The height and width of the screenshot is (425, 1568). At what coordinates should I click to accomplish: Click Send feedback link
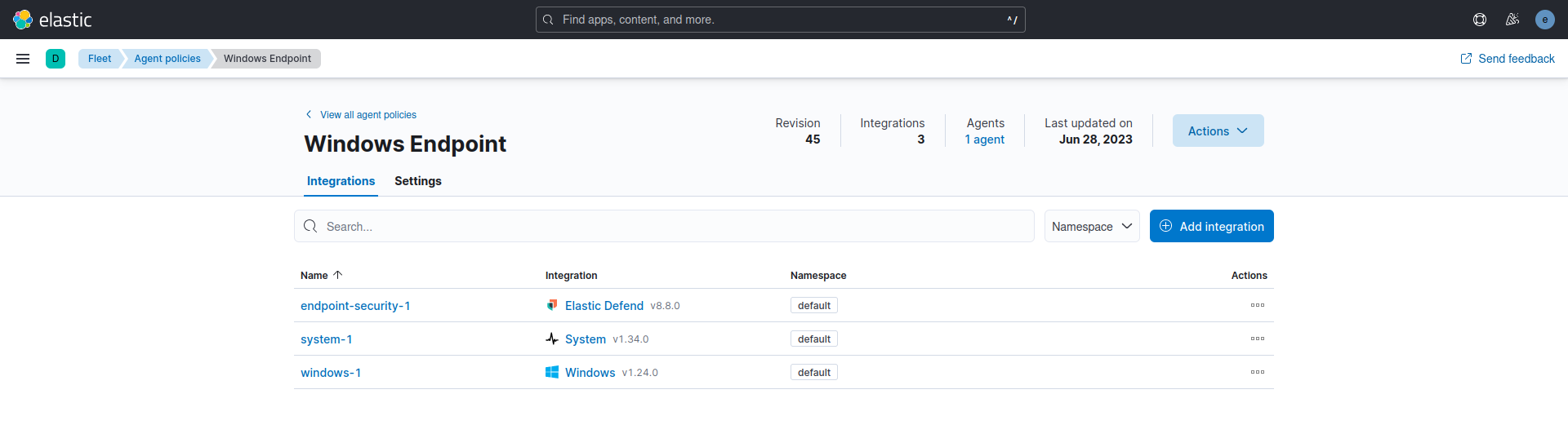coord(1508,59)
